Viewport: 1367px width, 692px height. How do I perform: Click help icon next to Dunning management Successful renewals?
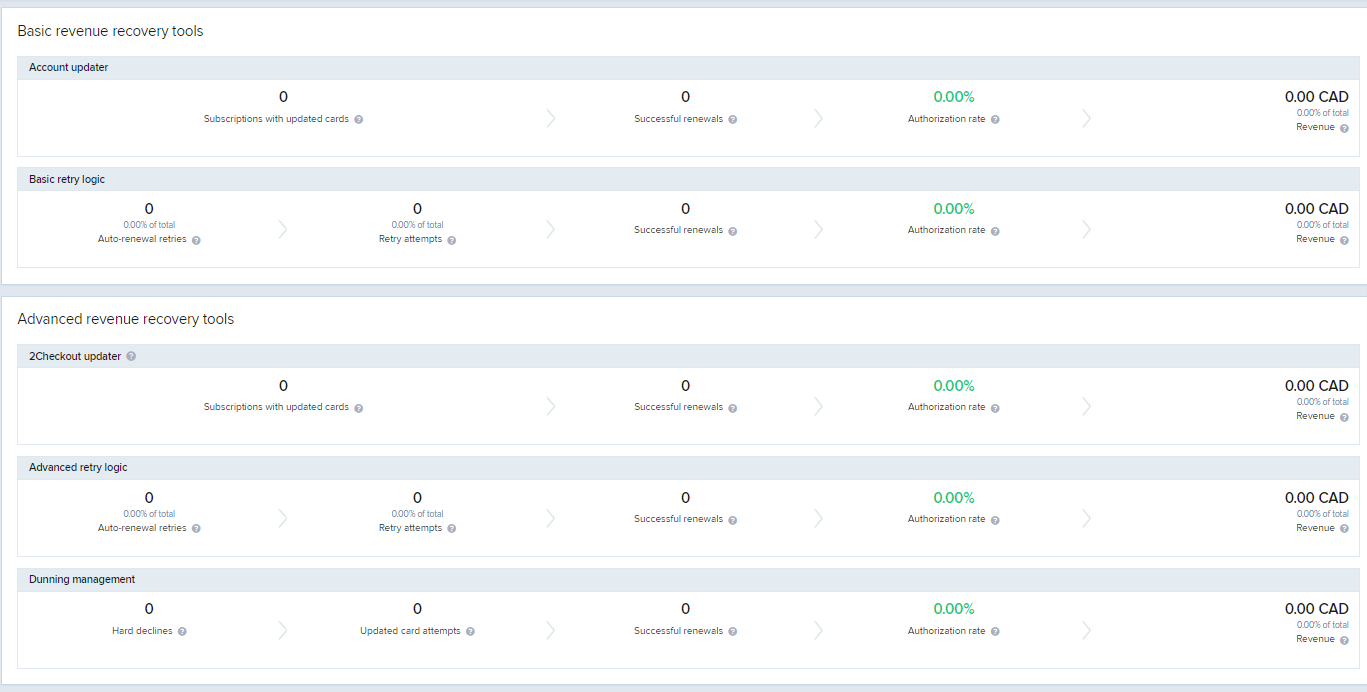click(733, 632)
